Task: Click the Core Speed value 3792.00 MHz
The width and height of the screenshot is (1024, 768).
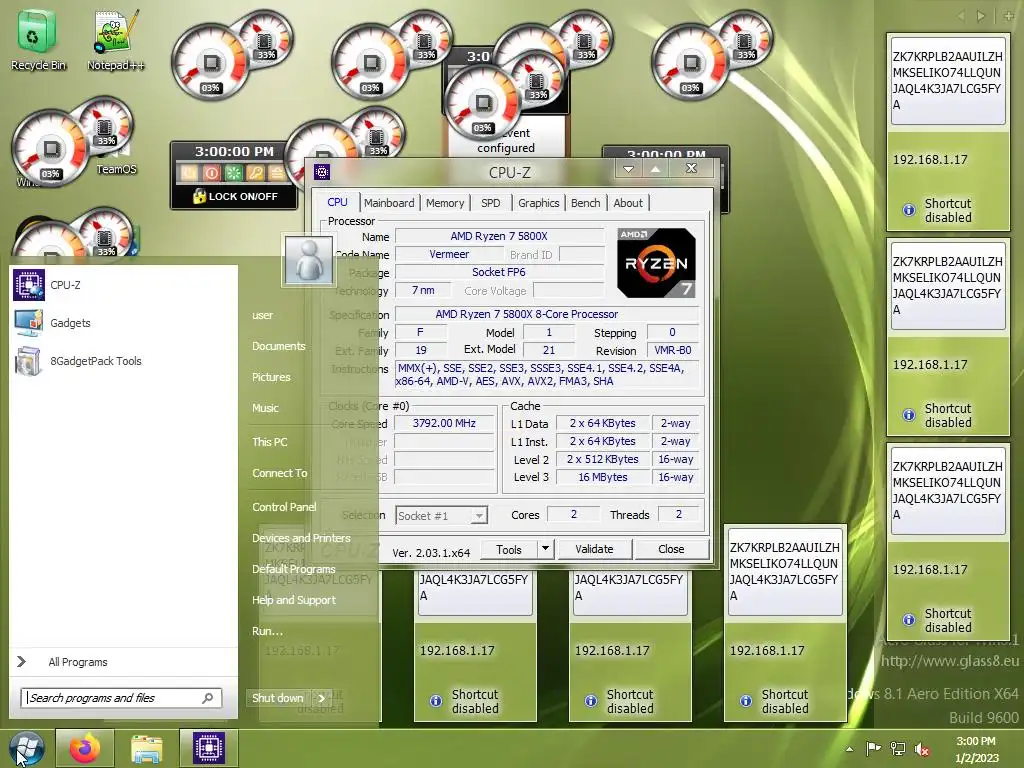Action: point(444,423)
